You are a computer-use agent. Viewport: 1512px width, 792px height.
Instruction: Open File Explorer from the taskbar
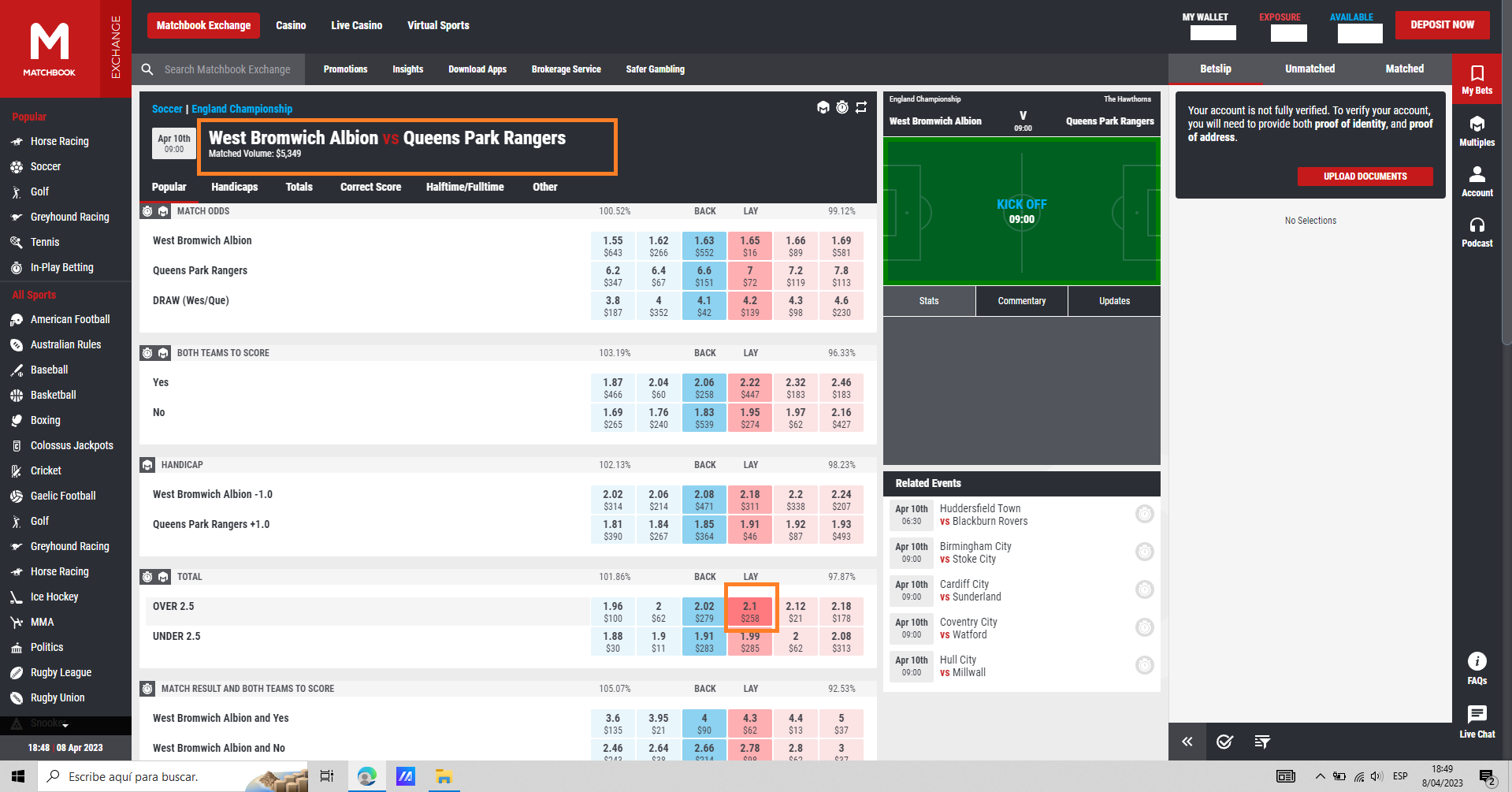[x=444, y=776]
